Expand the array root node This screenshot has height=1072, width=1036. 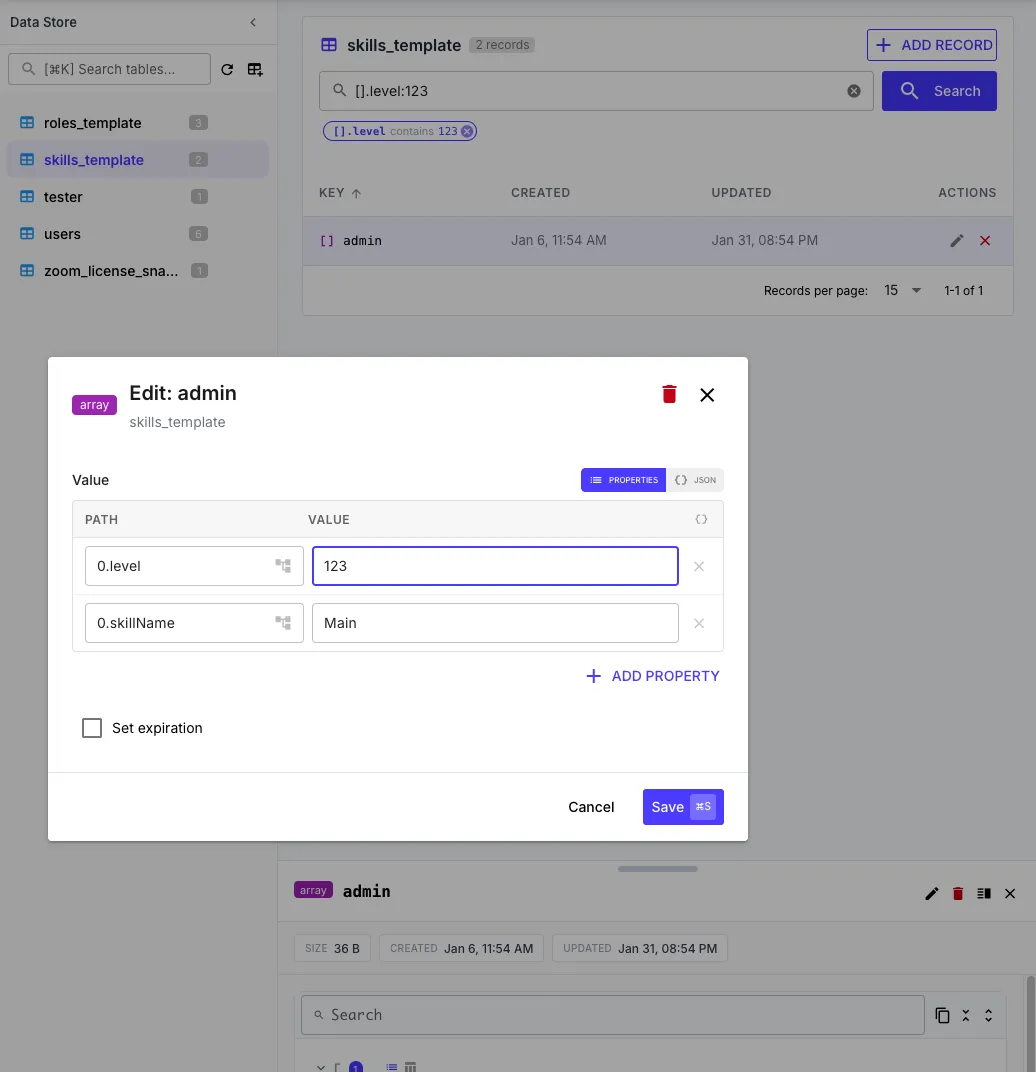[x=322, y=1066]
